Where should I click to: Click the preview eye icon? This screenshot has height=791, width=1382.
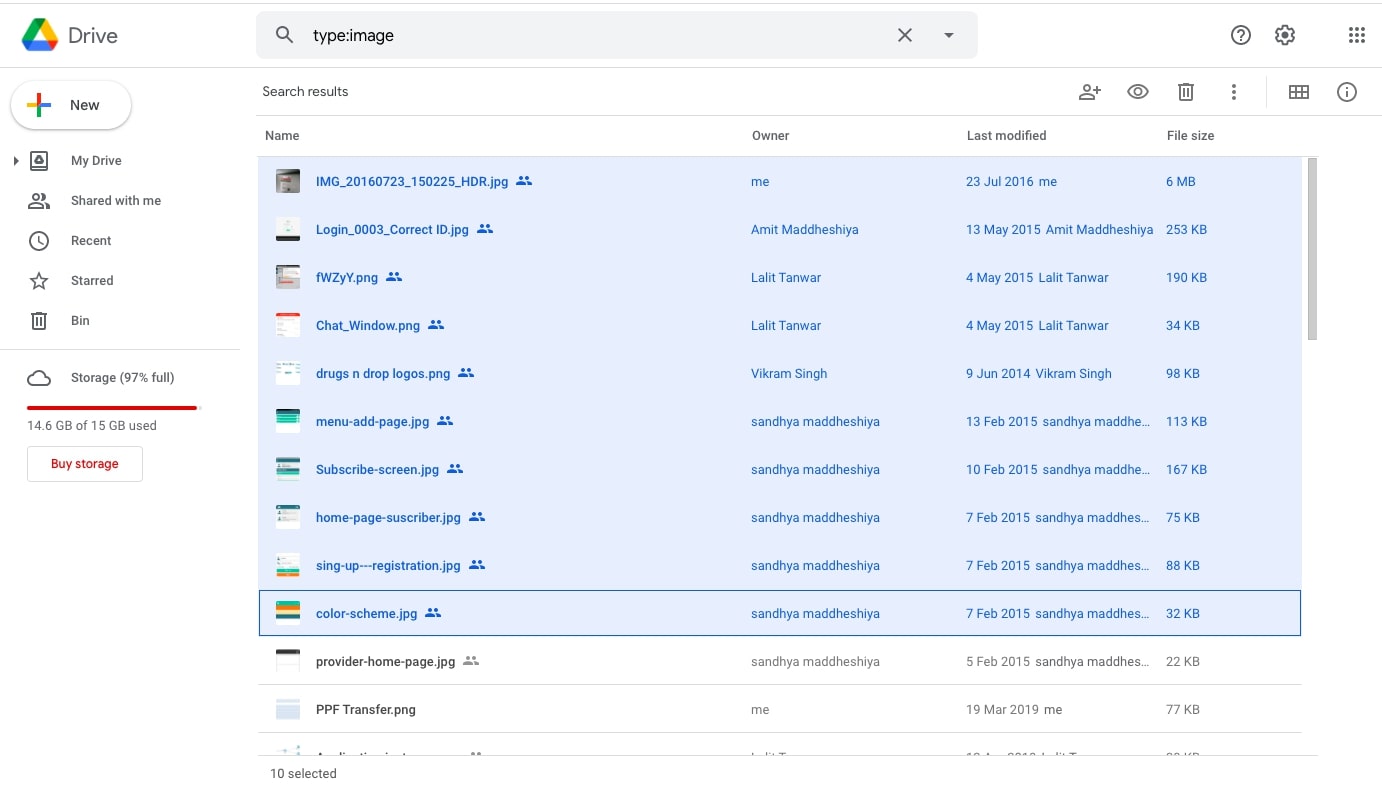pyautogui.click(x=1137, y=92)
